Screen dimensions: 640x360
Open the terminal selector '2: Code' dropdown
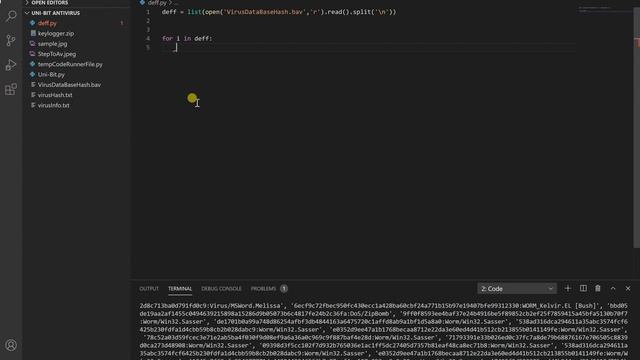point(517,289)
